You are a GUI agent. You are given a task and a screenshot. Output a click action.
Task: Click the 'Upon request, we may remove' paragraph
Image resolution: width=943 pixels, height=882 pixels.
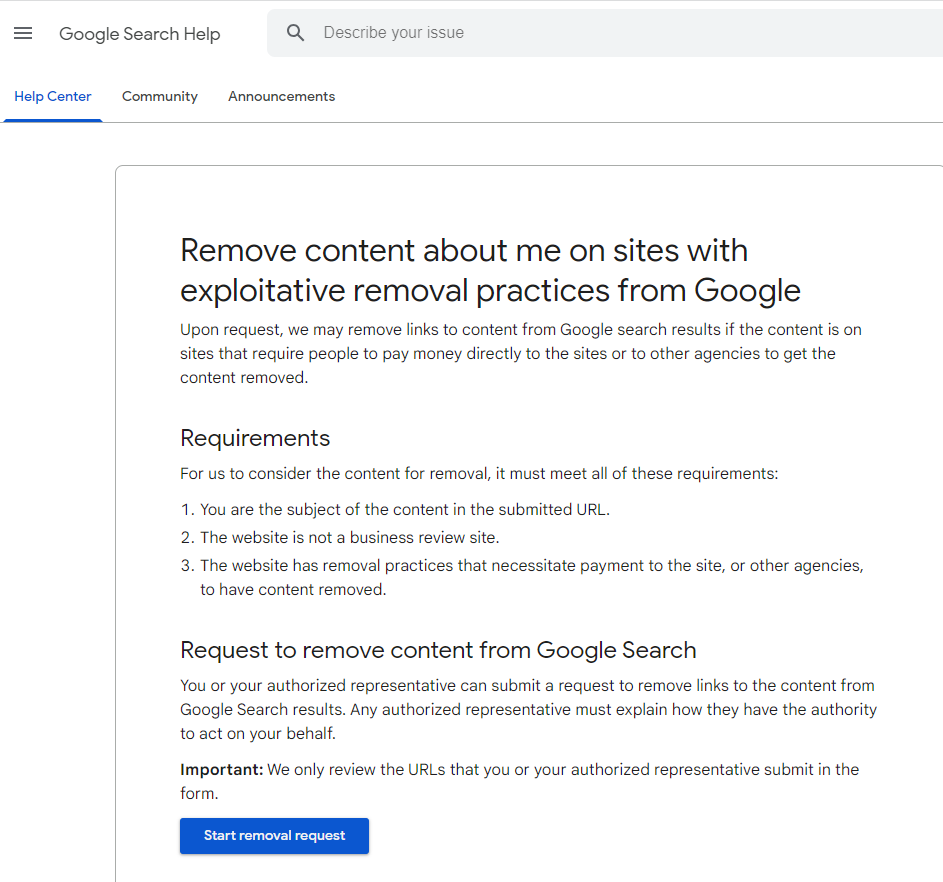(x=520, y=354)
